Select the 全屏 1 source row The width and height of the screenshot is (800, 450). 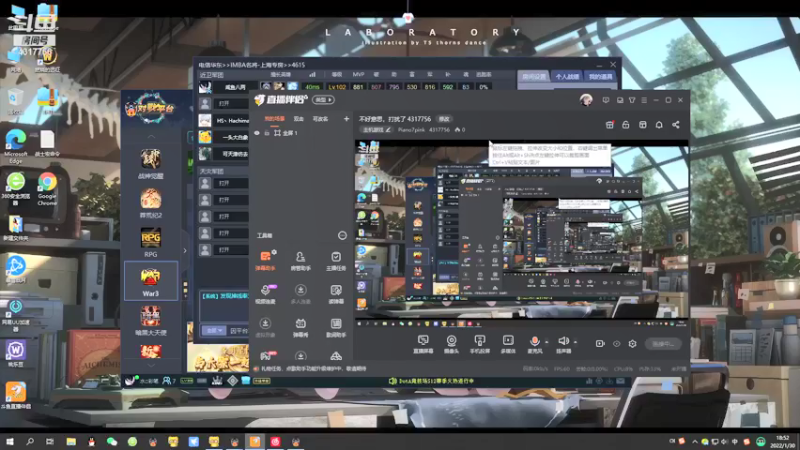pos(302,133)
